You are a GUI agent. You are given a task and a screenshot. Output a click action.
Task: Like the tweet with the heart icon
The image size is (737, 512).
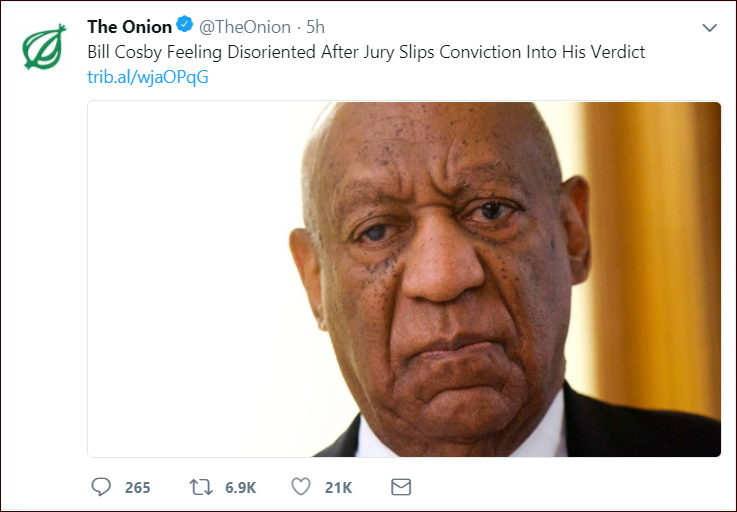point(301,487)
